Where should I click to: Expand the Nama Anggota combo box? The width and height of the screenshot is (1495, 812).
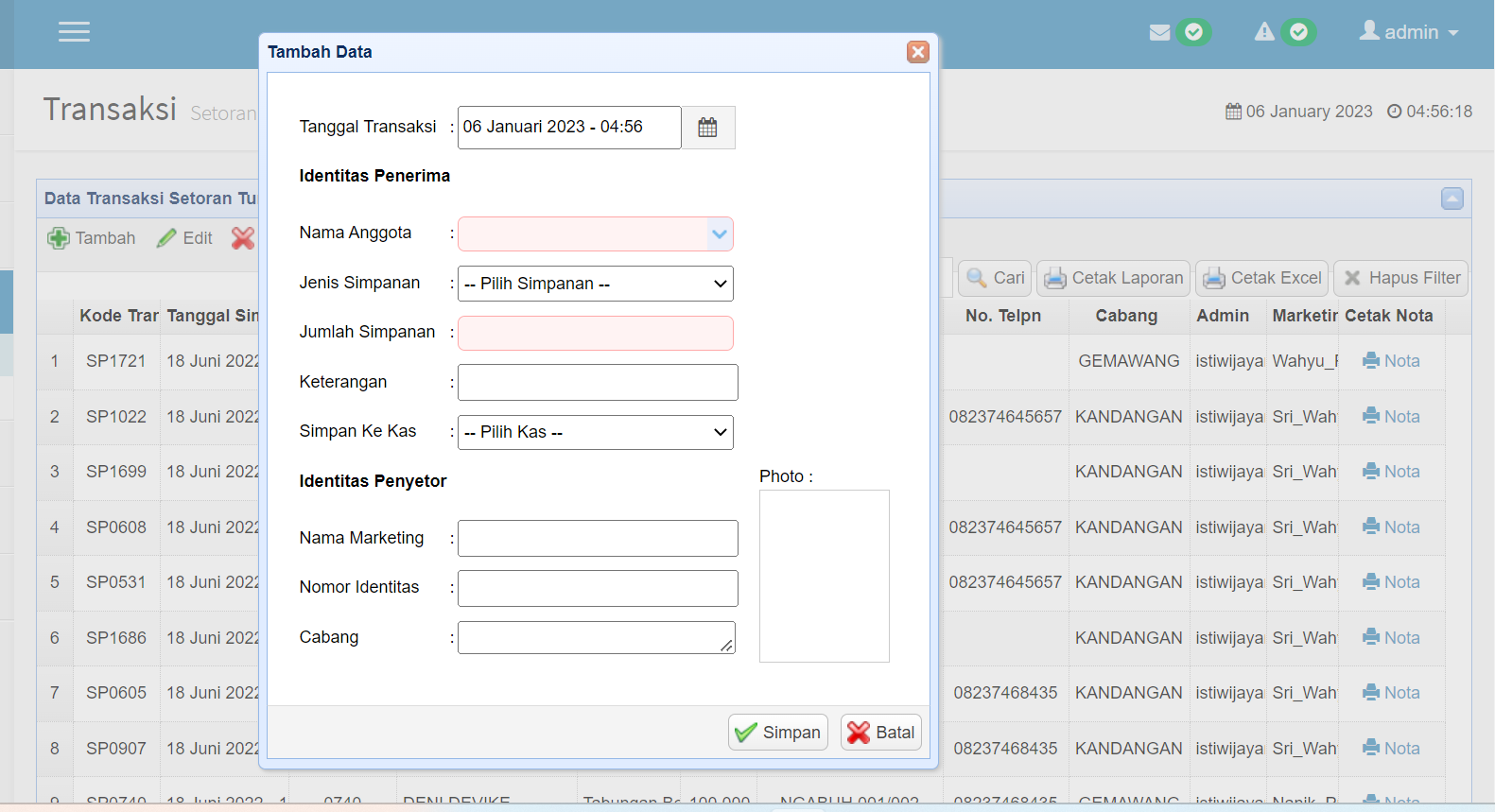click(x=720, y=234)
